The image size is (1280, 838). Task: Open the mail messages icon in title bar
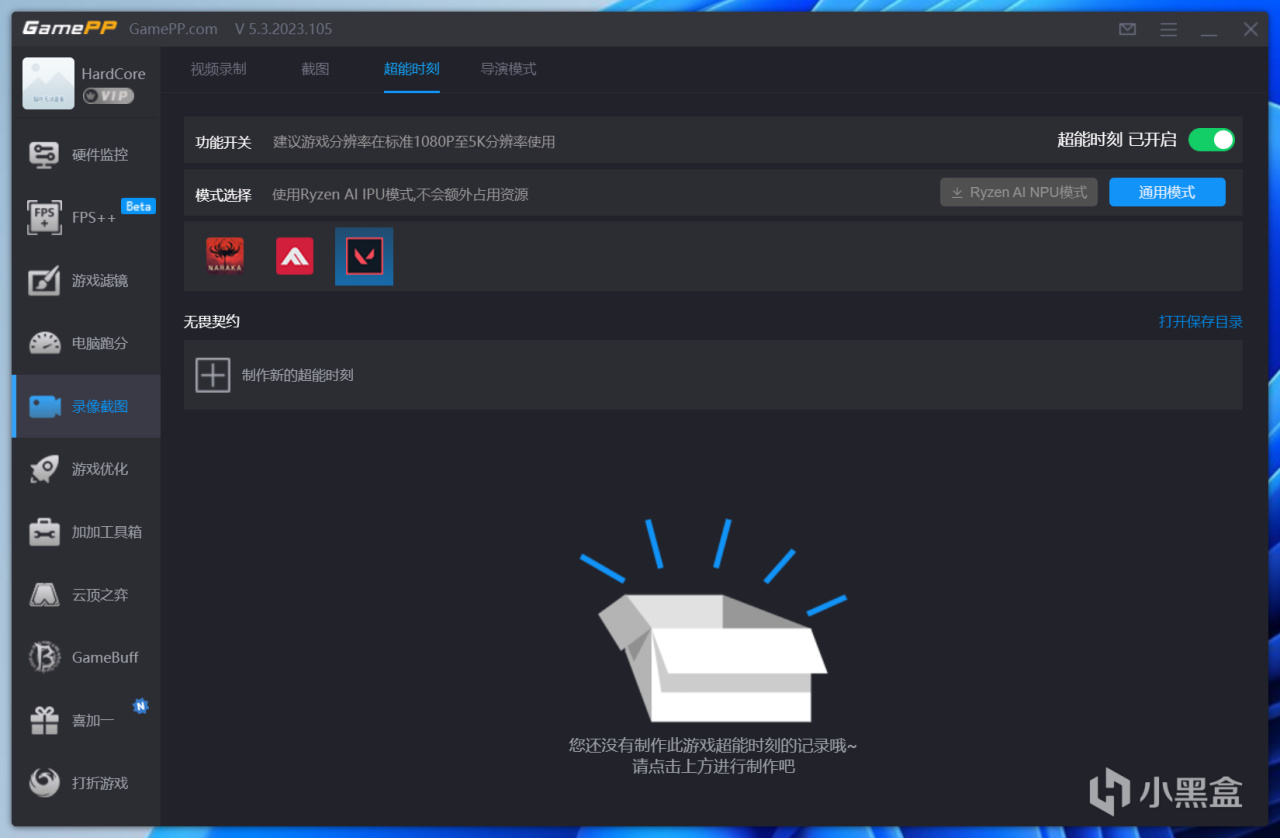(1128, 29)
